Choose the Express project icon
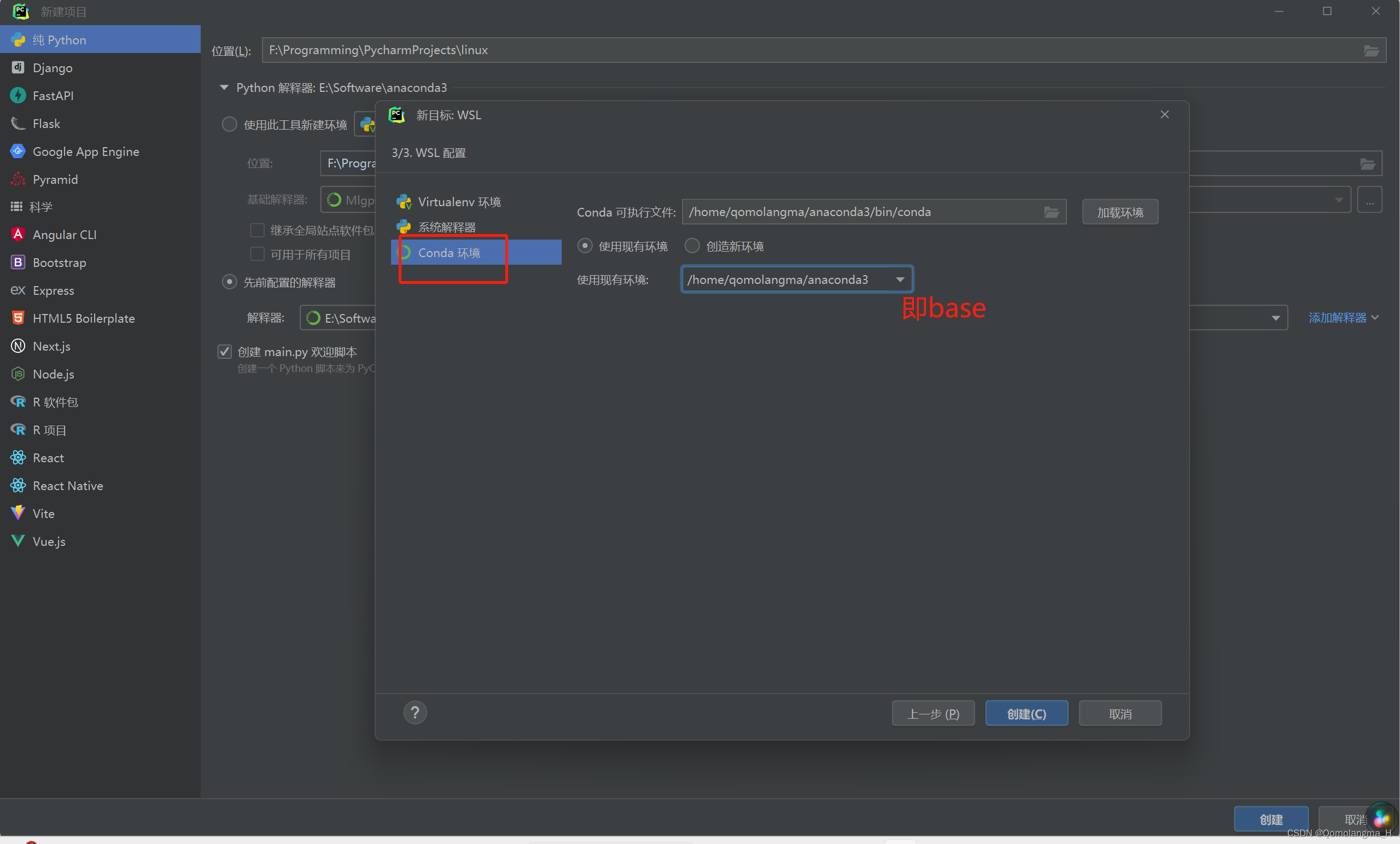This screenshot has width=1400, height=844. tap(18, 290)
